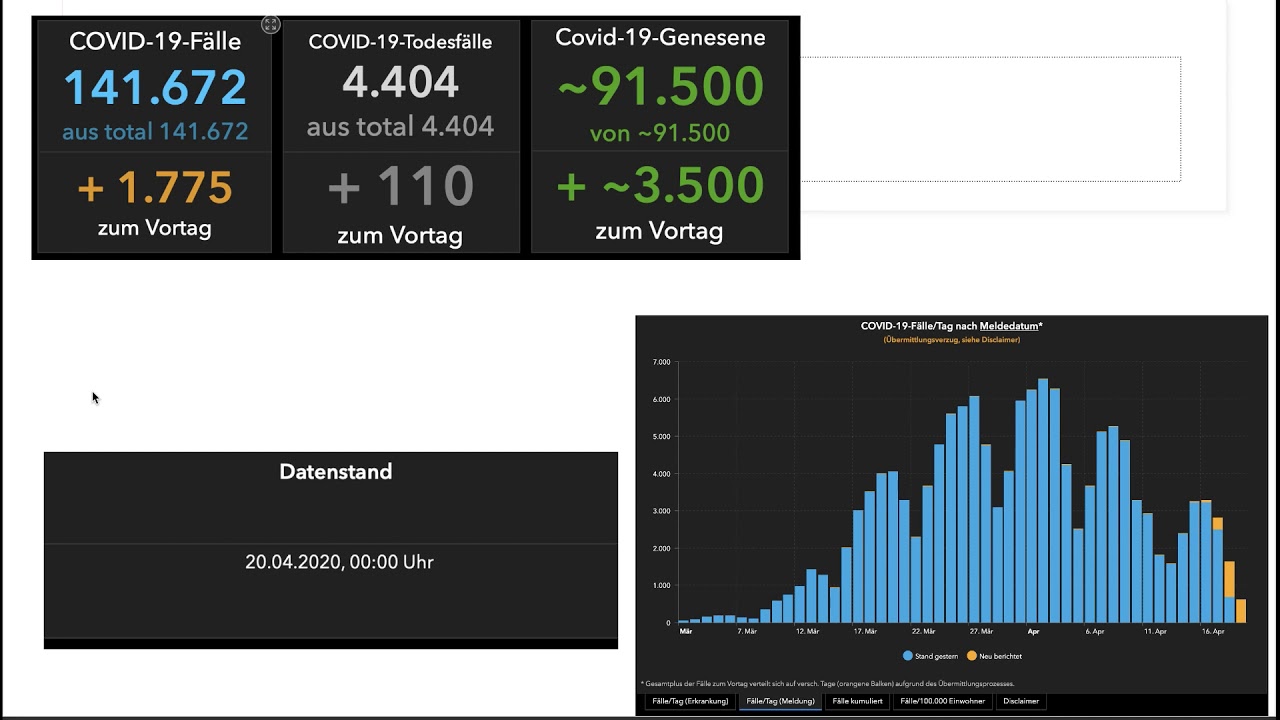Open the Fälle/100.000 Einwohner tab
Viewport: 1280px width, 720px height.
[942, 701]
